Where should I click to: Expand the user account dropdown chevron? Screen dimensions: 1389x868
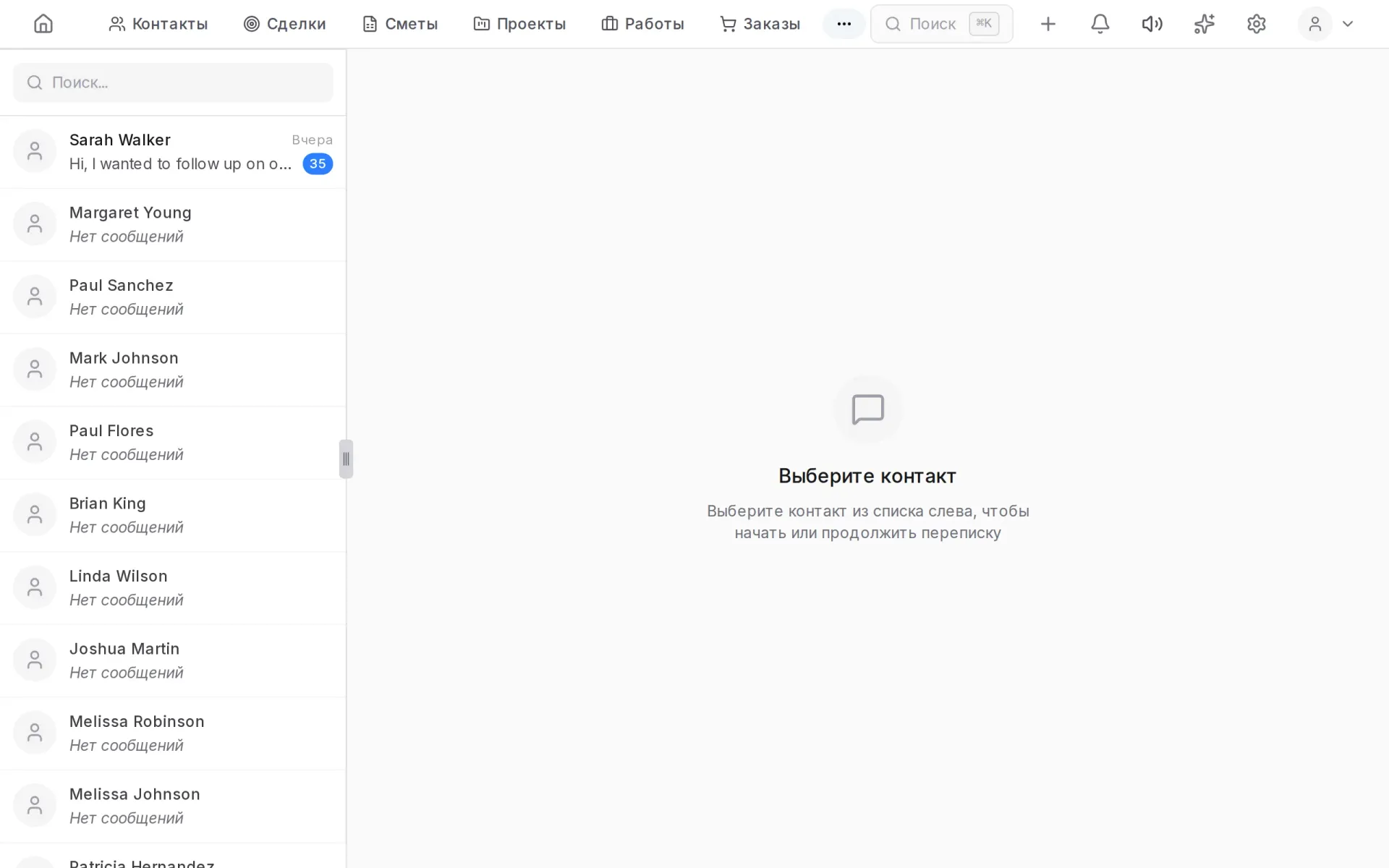pyautogui.click(x=1347, y=24)
